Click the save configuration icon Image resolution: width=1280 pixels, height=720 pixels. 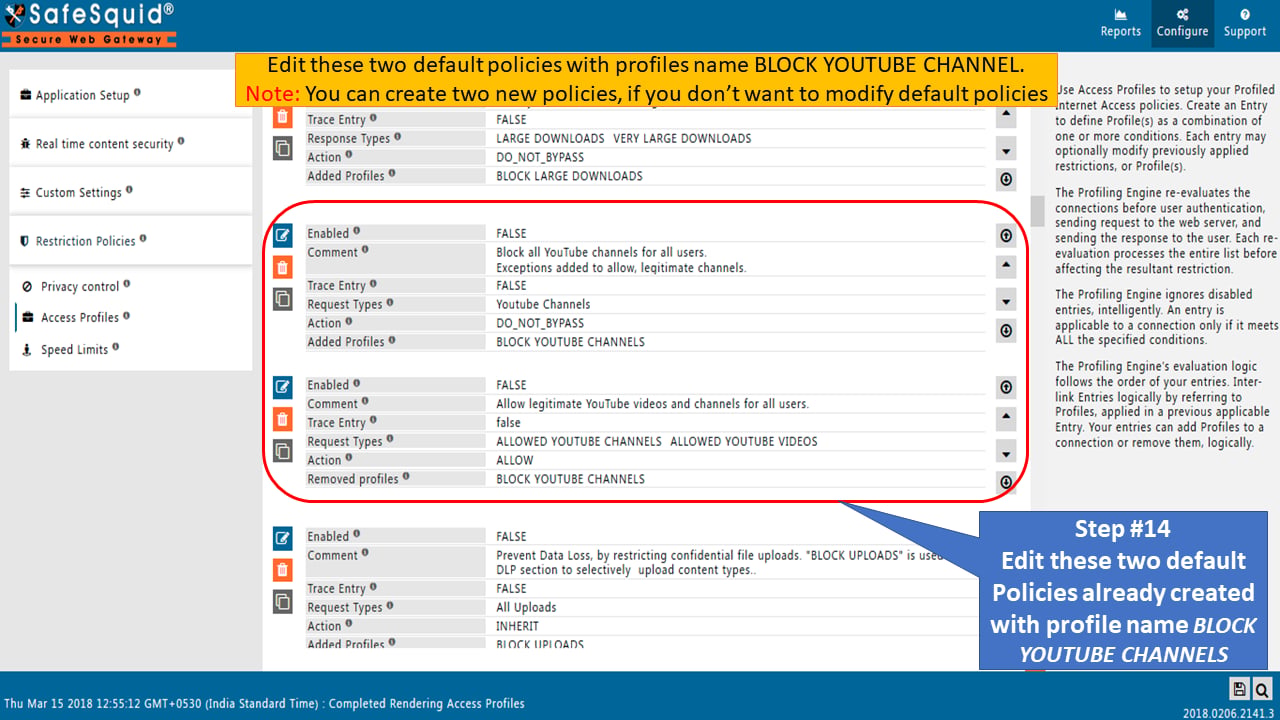click(1239, 688)
